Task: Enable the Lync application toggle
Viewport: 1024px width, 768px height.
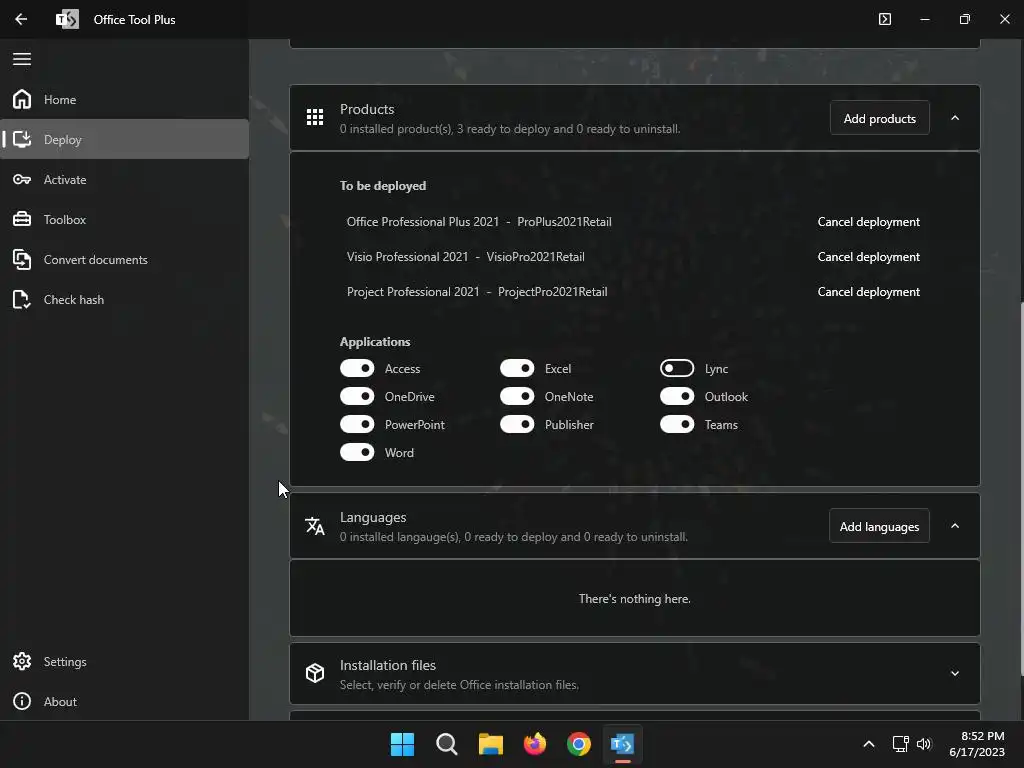Action: pos(677,368)
